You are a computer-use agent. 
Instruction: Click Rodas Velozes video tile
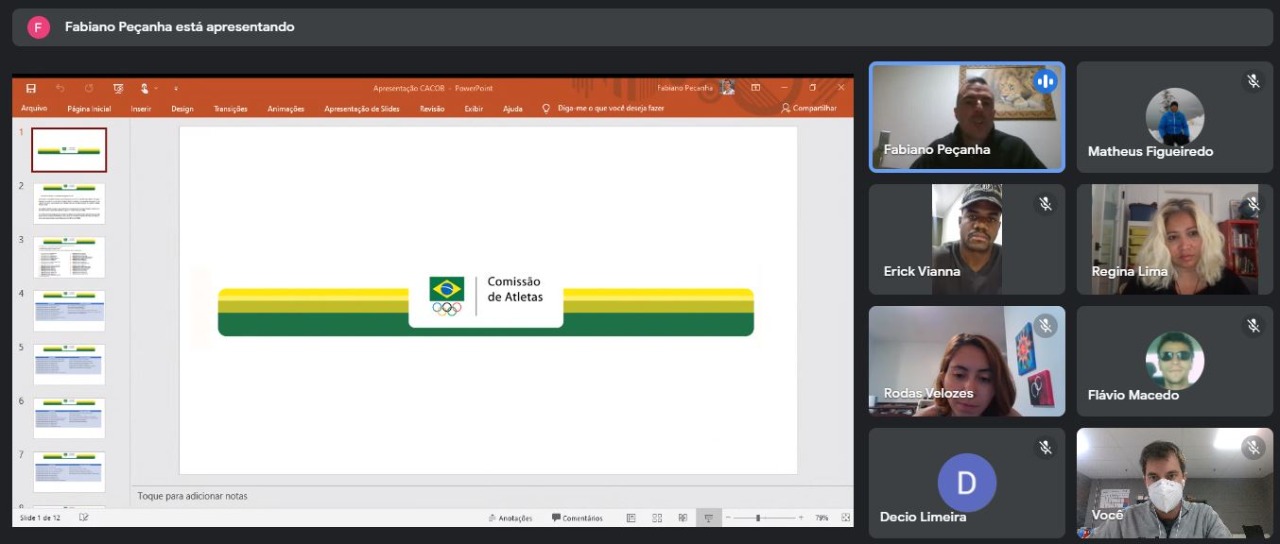coord(967,361)
